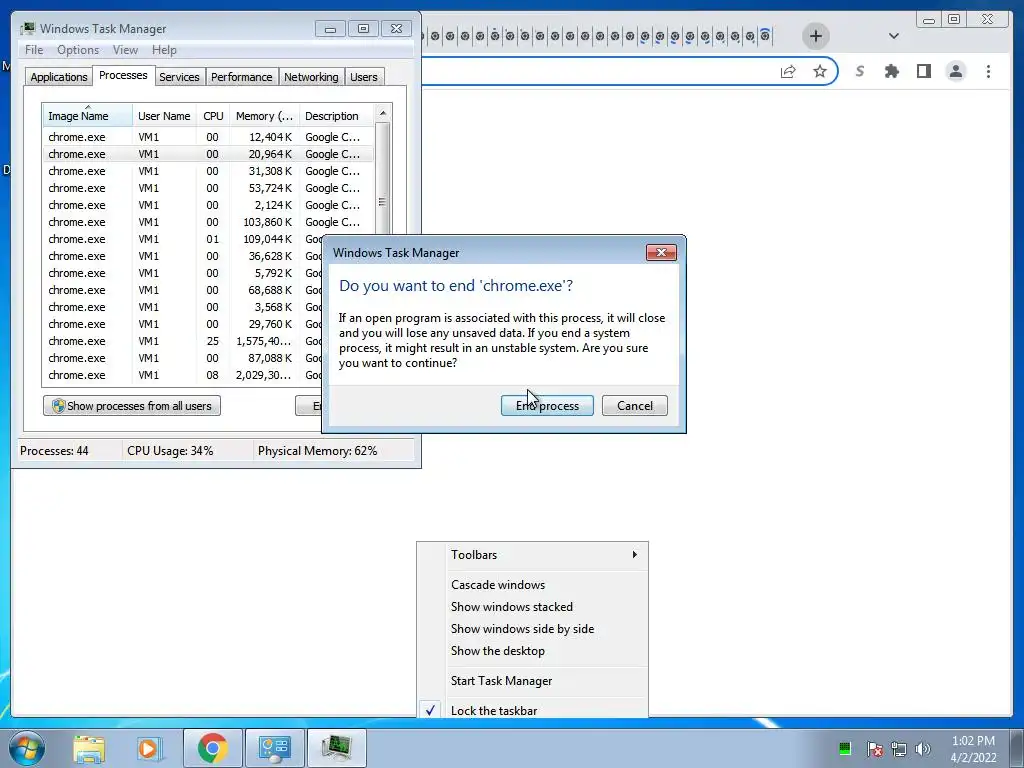Sort by Description column header
Viewport: 1024px width, 768px height.
(x=336, y=116)
